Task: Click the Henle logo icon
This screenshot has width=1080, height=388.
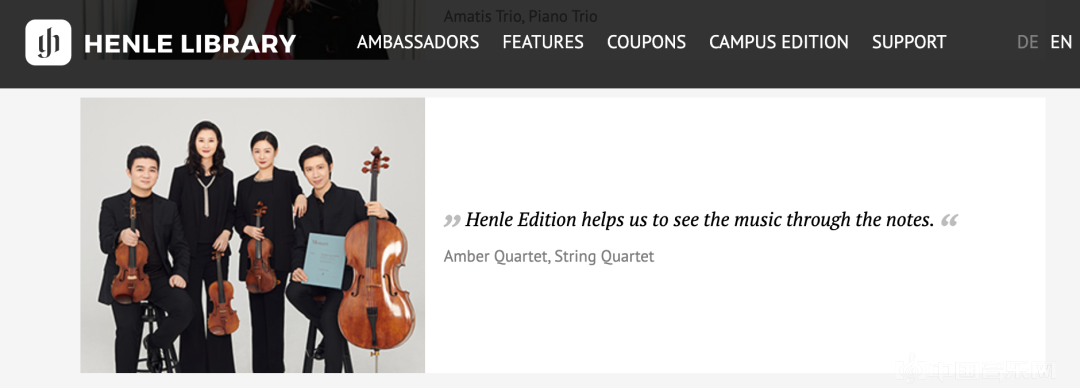Action: 48,43
